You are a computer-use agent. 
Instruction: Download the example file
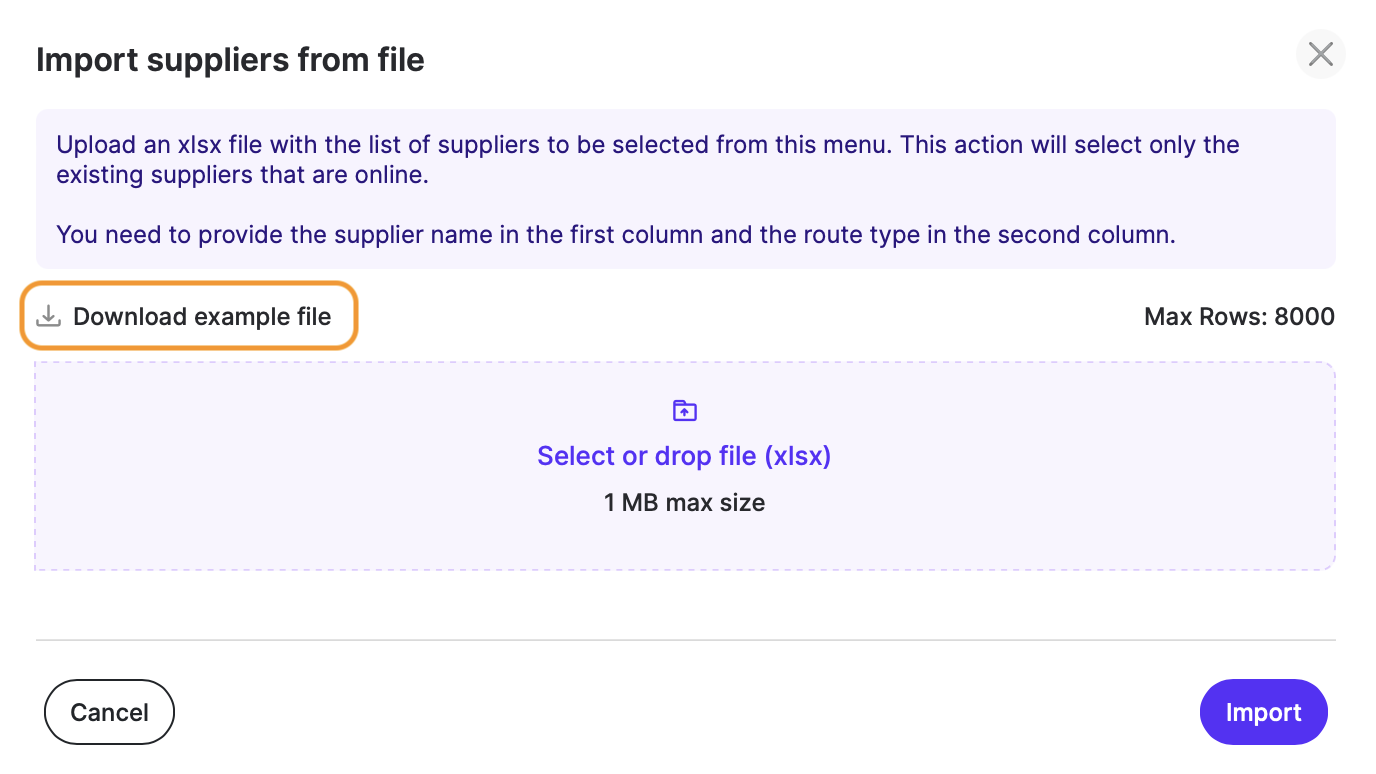pos(189,317)
